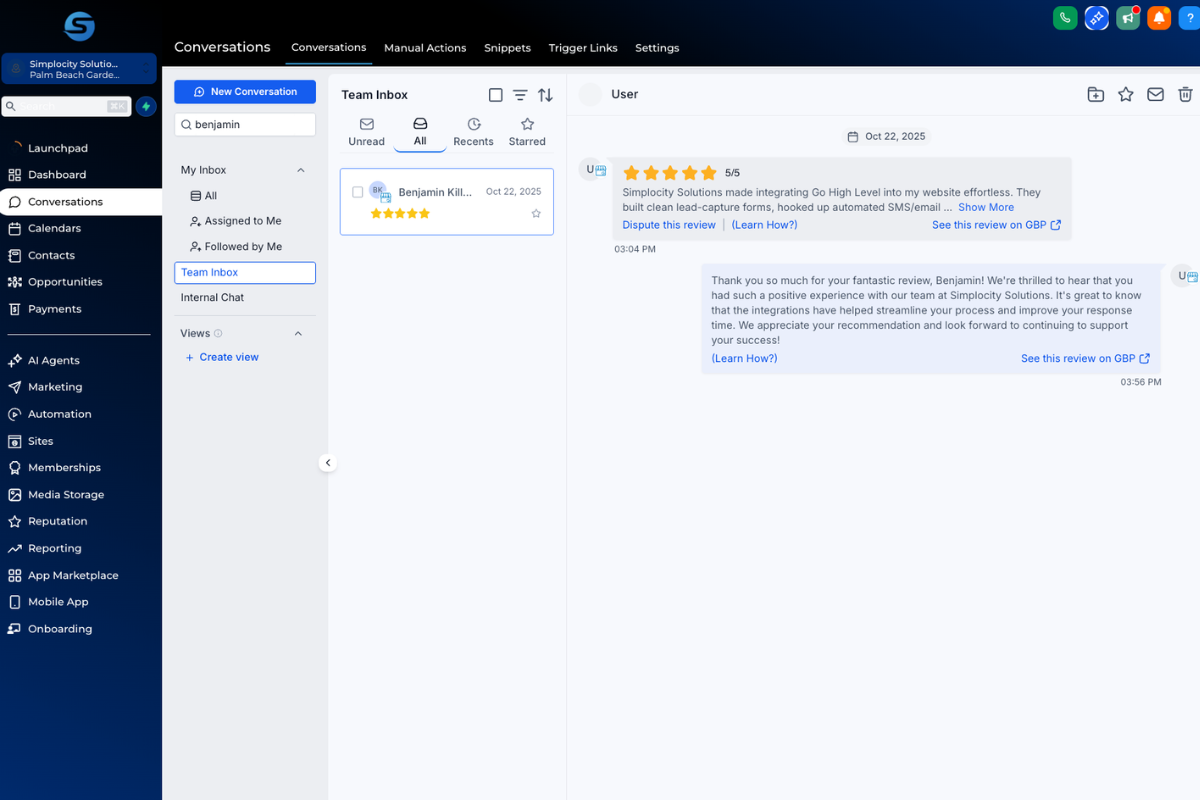Click the Dispute this review link
This screenshot has width=1200, height=800.
668,224
